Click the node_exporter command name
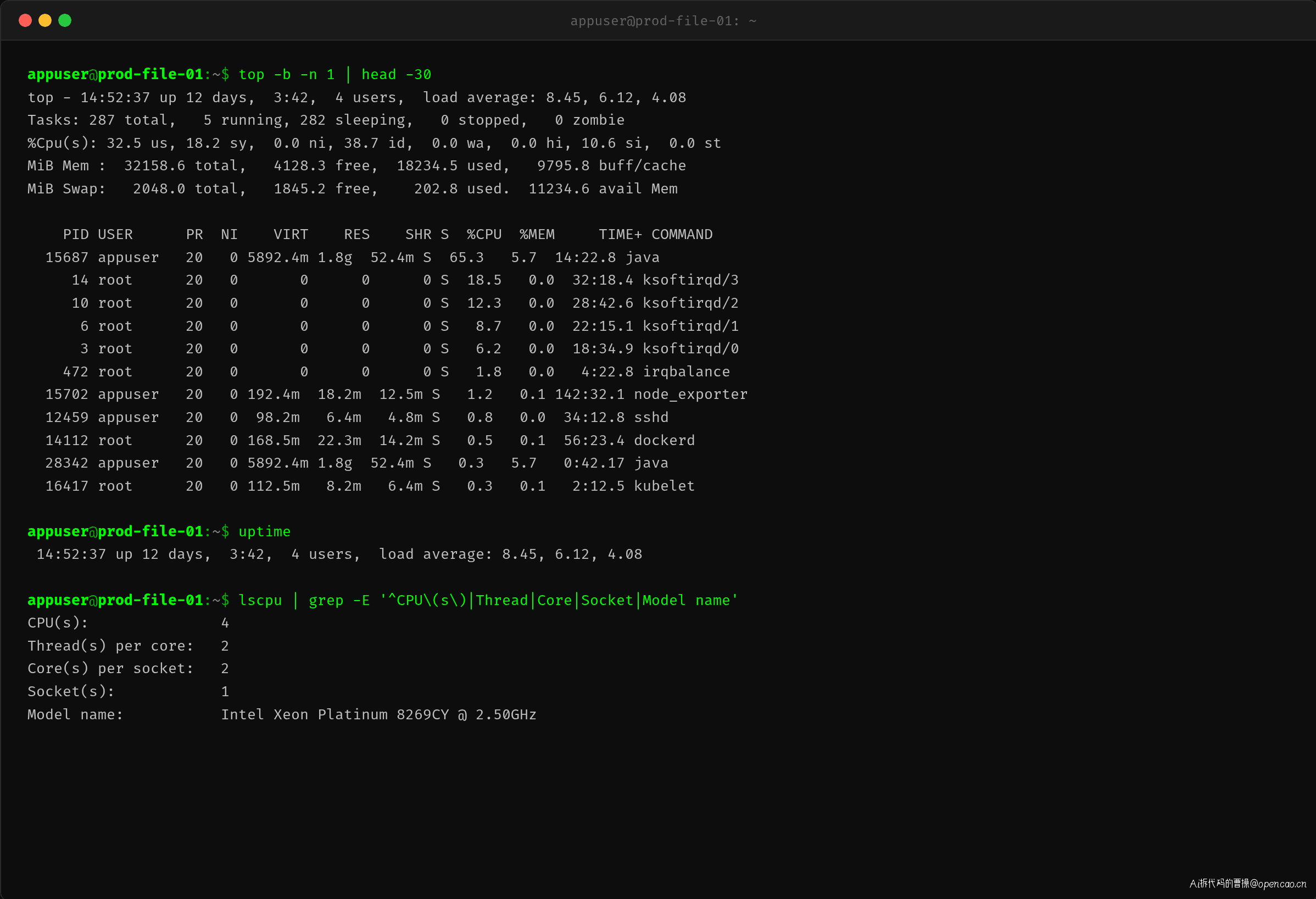 (690, 394)
